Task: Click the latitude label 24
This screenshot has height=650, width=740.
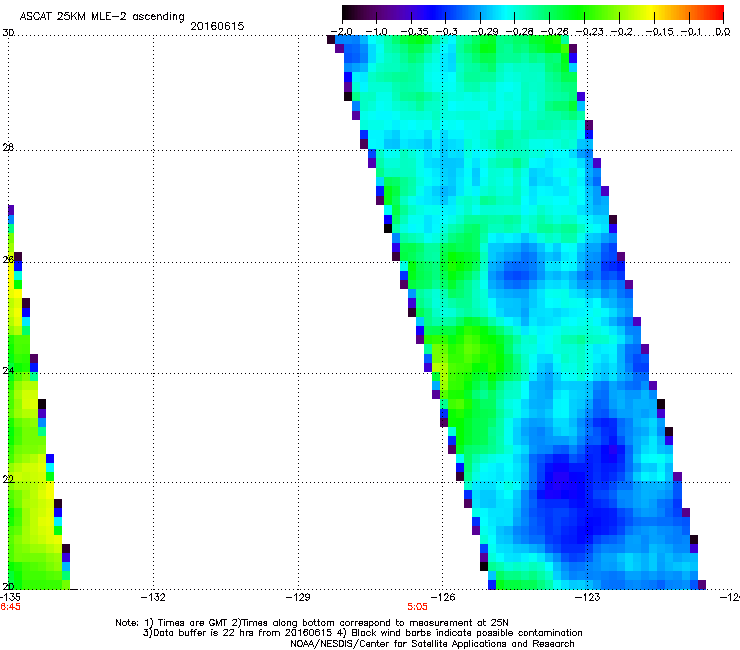Action: [8, 371]
